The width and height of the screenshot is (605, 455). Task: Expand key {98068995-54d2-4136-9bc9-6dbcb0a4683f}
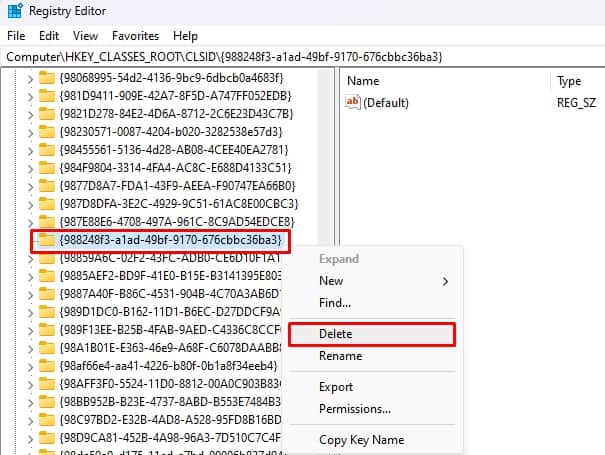(x=30, y=79)
